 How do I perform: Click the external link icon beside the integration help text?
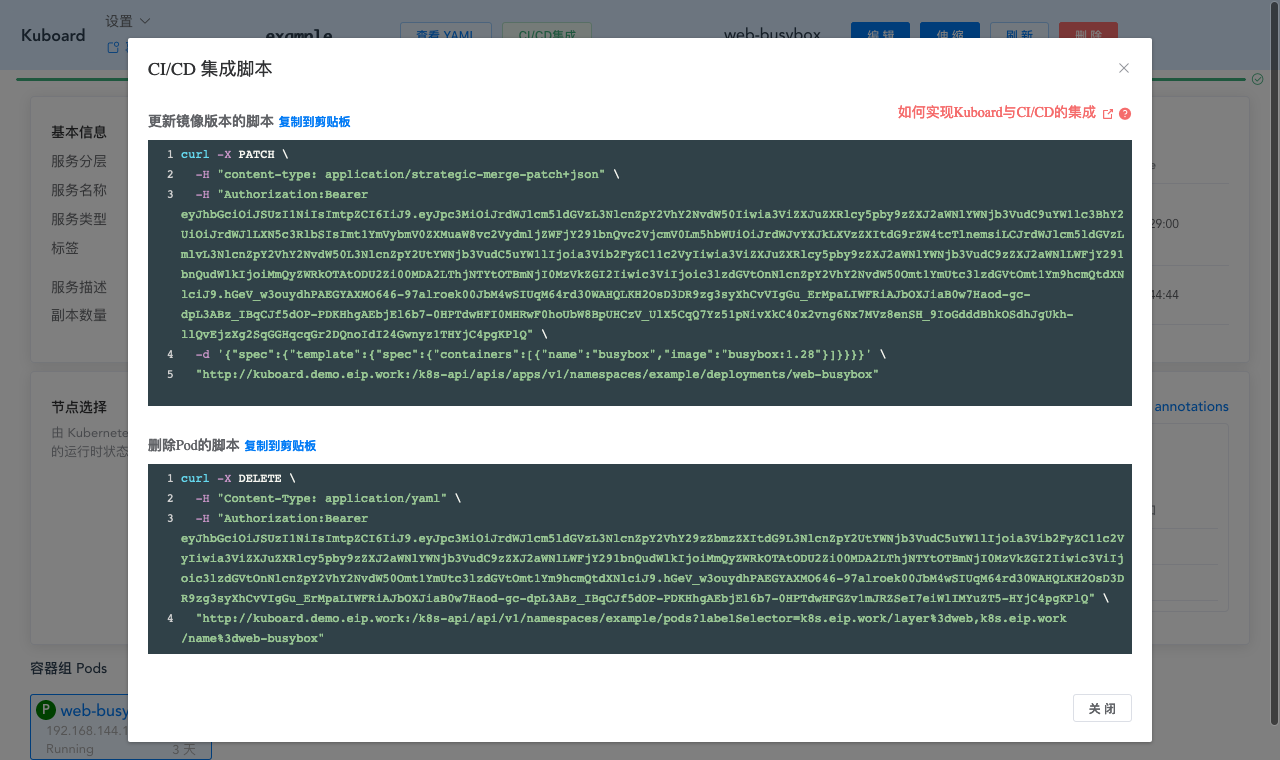tap(1108, 114)
